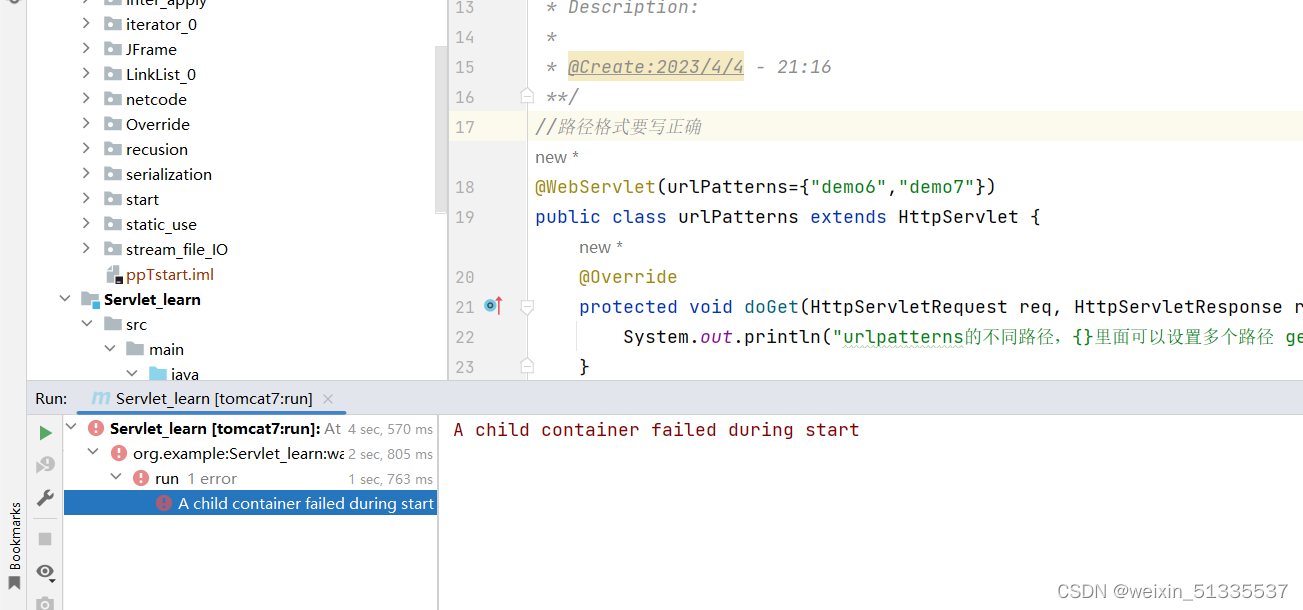The image size is (1303, 610).
Task: Collapse the Servlet_learn project node
Action: pyautogui.click(x=64, y=298)
